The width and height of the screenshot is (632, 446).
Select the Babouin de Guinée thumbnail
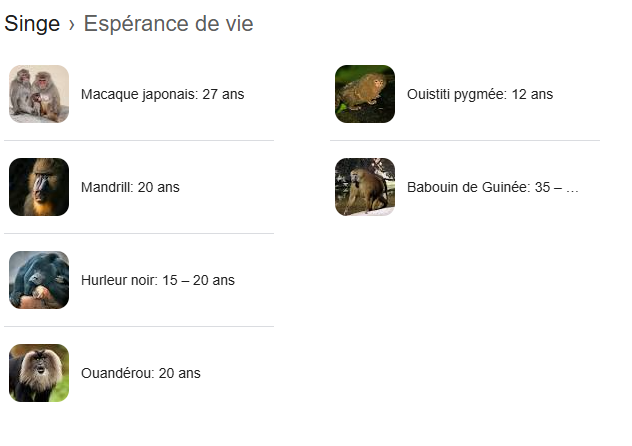point(365,187)
